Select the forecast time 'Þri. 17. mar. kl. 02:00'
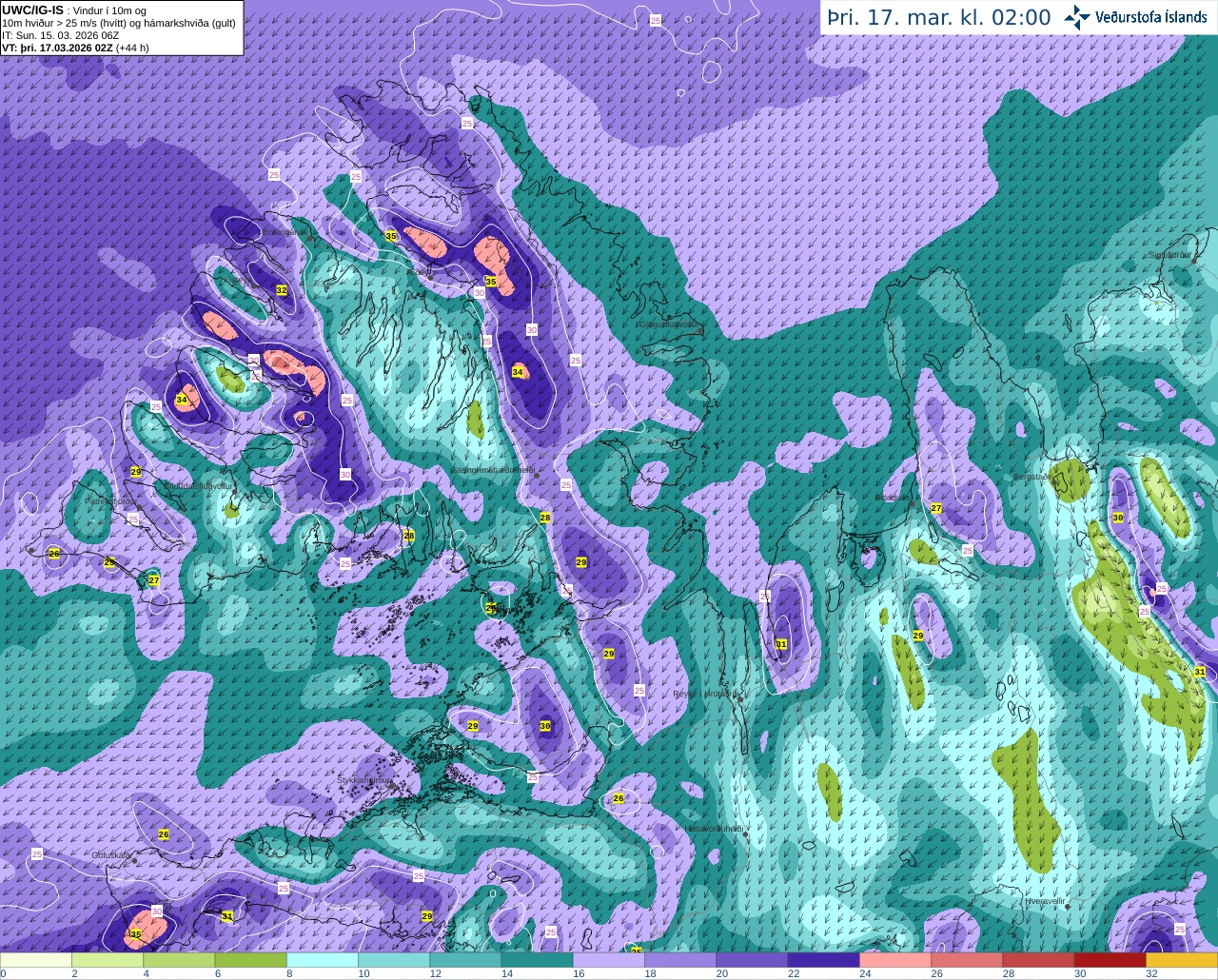 point(938,18)
